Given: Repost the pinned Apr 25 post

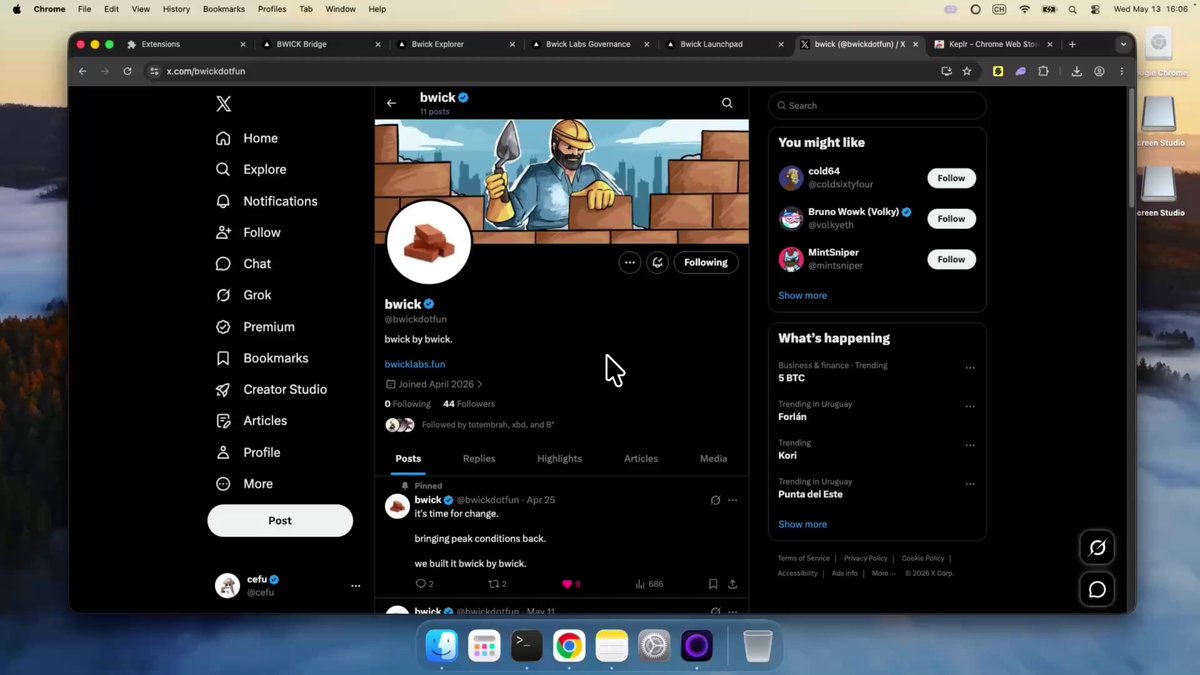Looking at the screenshot, I should pos(497,584).
